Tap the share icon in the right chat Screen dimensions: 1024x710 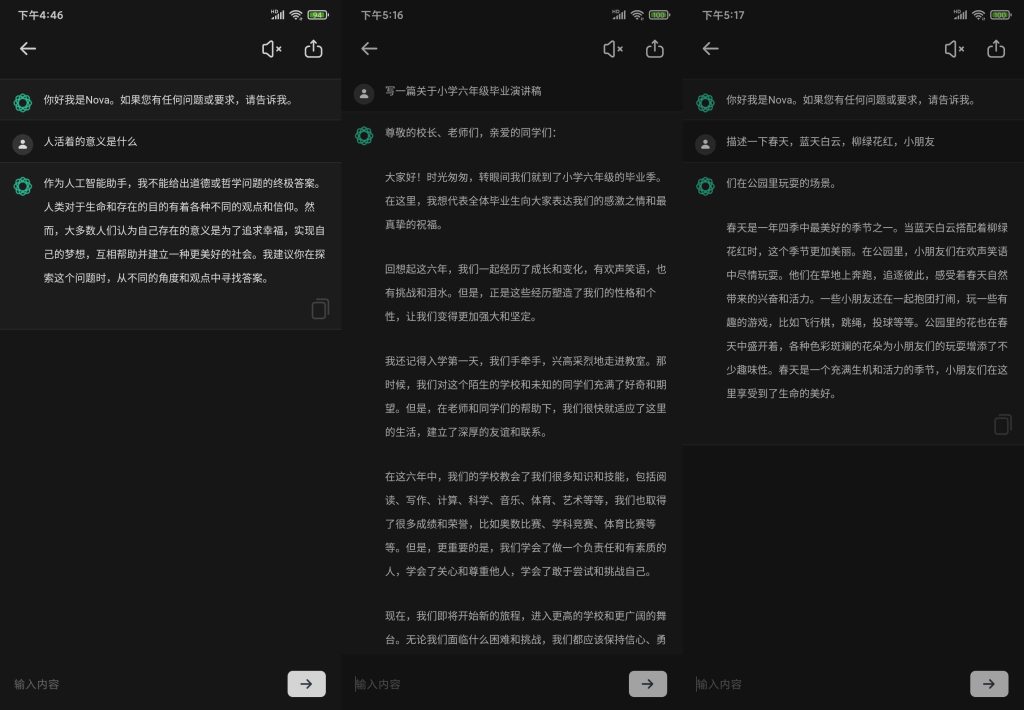tap(996, 48)
